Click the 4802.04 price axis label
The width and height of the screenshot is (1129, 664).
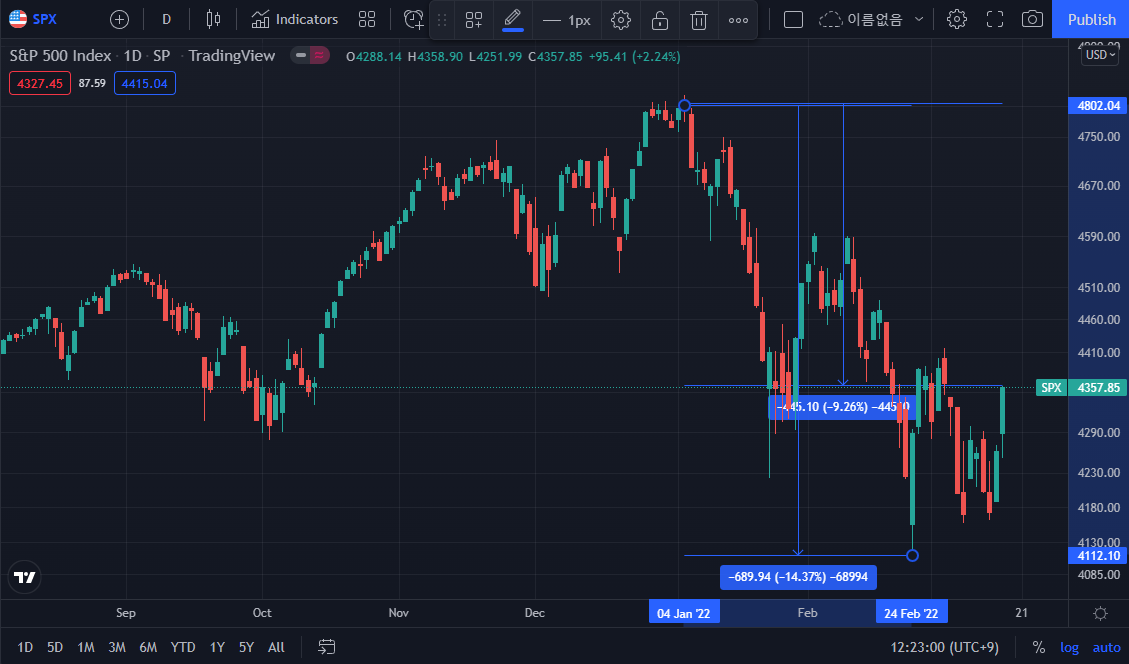point(1098,106)
